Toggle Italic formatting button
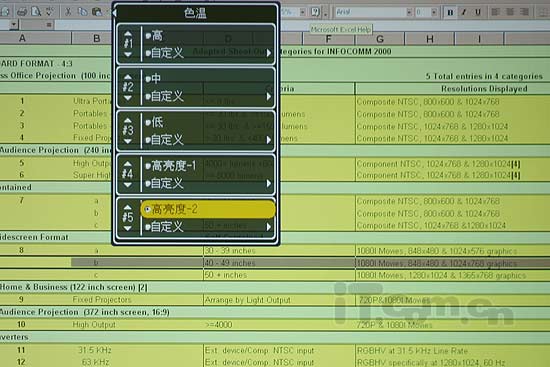 click(x=464, y=12)
